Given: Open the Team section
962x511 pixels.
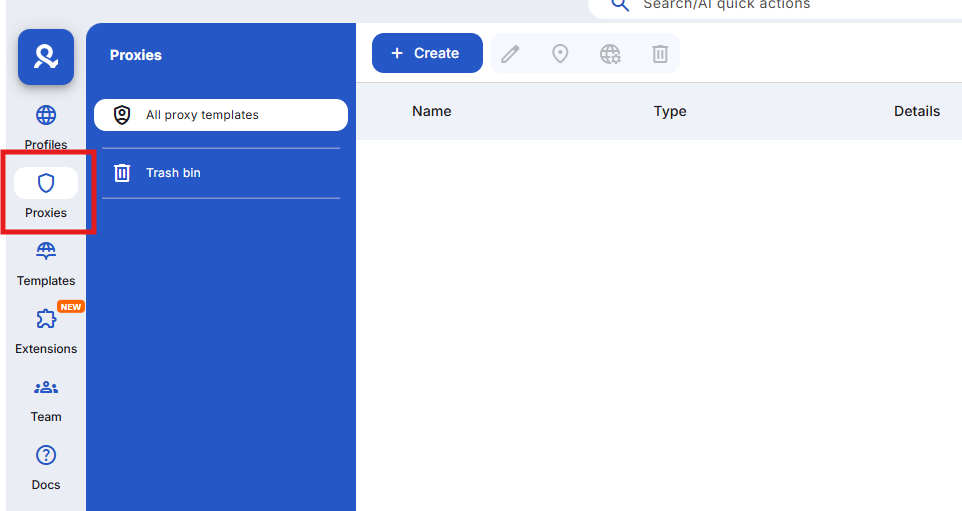Looking at the screenshot, I should coord(46,398).
